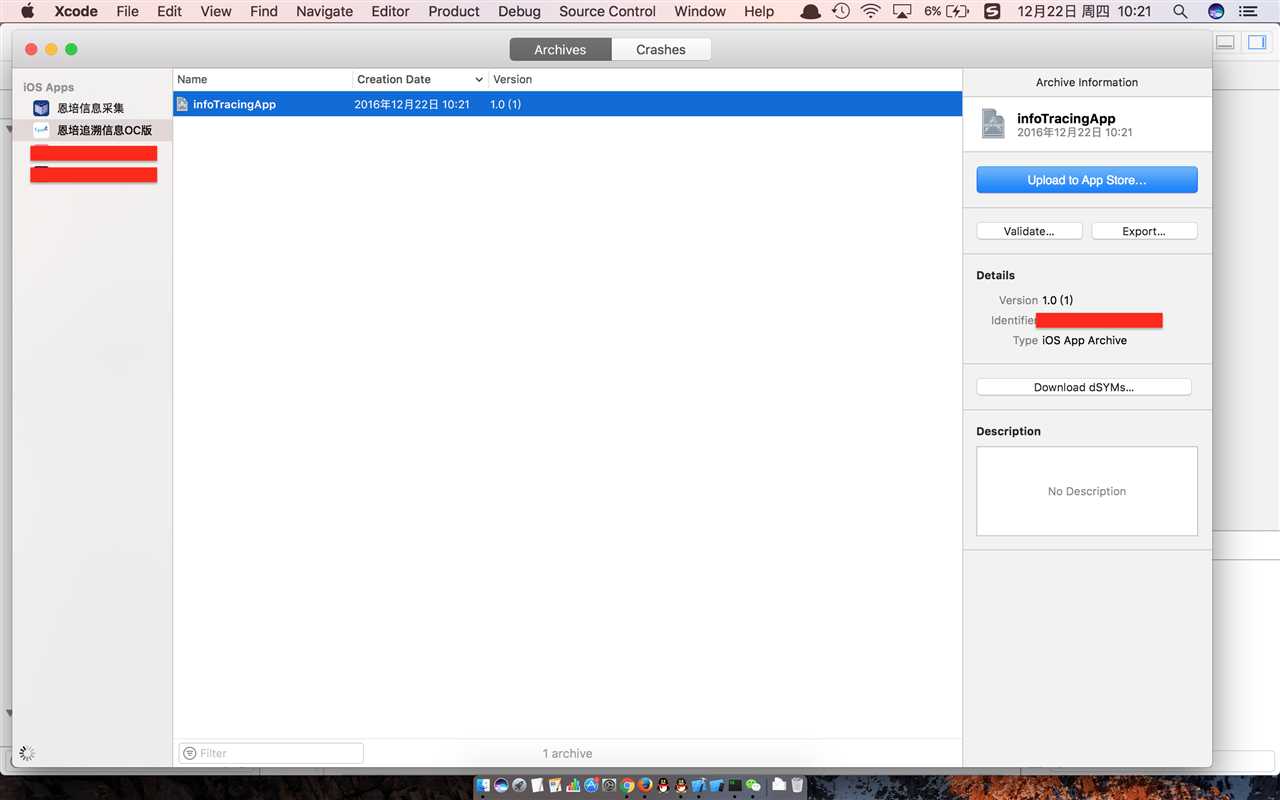This screenshot has width=1280, height=800.
Task: Click the loading spinner at sidebar bottom
Action: pos(28,753)
